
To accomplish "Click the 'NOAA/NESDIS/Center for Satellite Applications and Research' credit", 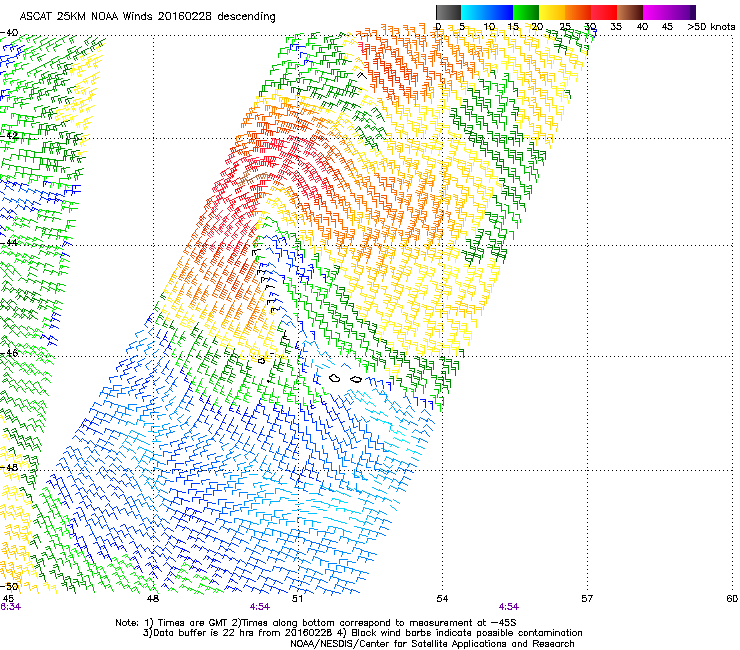I will [432, 644].
